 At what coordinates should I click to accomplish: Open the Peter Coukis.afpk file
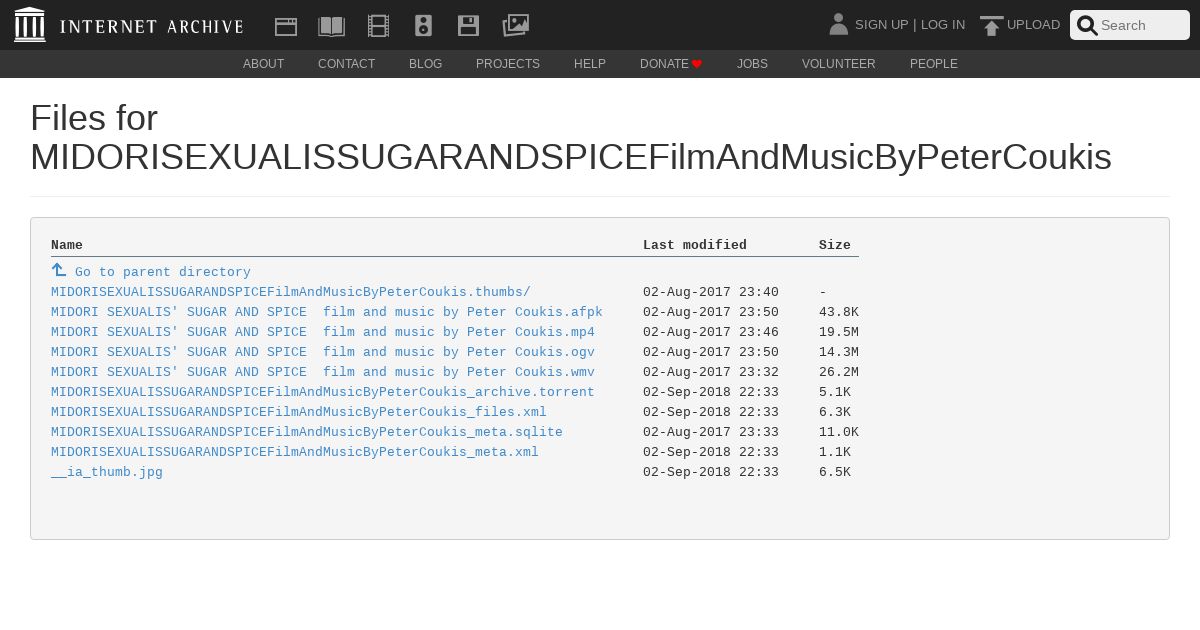click(x=327, y=312)
